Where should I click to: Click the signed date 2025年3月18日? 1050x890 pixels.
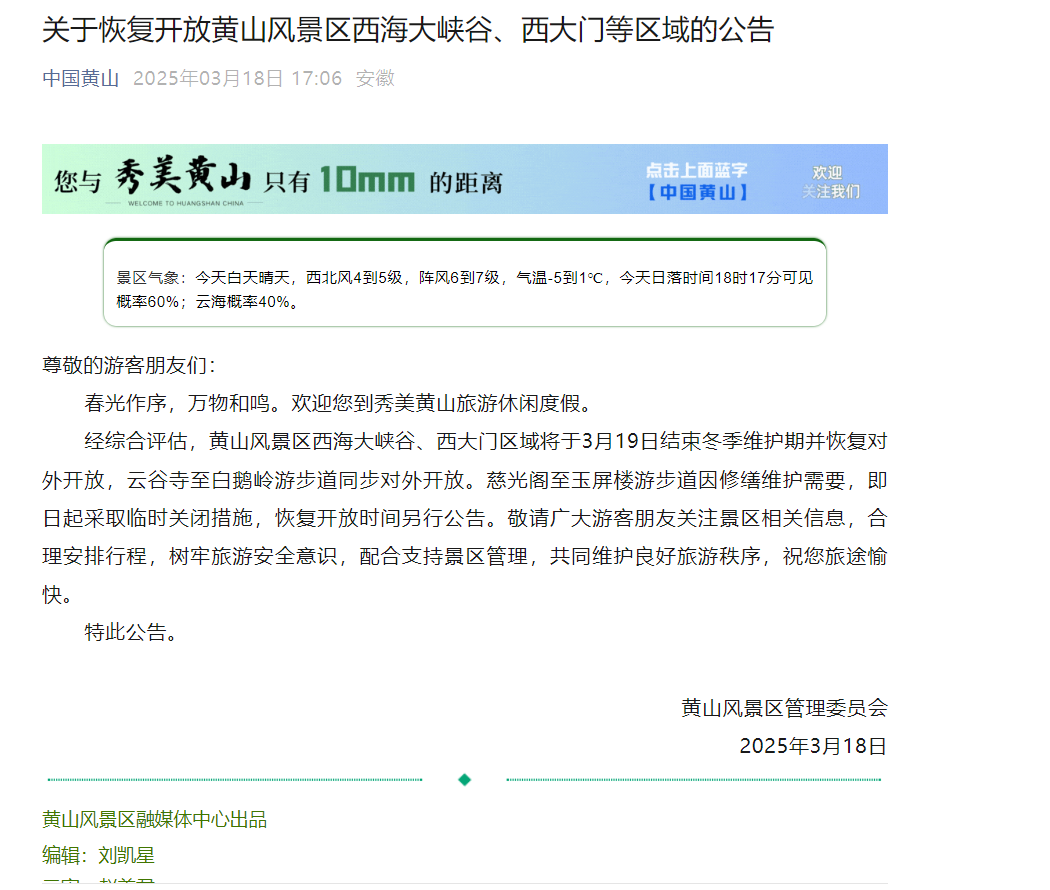(x=812, y=746)
